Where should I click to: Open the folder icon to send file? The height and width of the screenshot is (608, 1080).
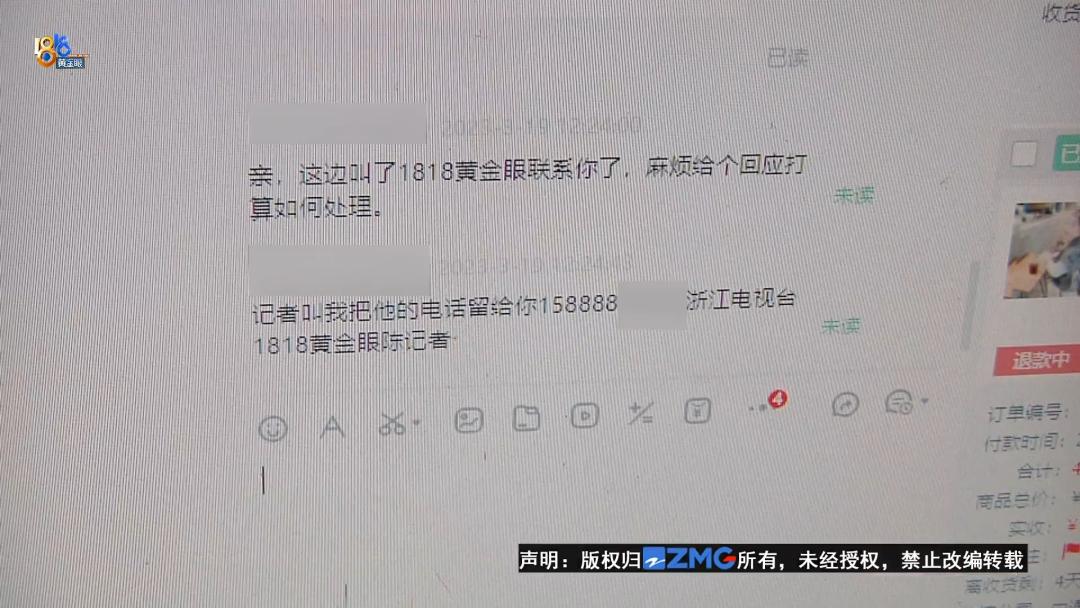526,417
